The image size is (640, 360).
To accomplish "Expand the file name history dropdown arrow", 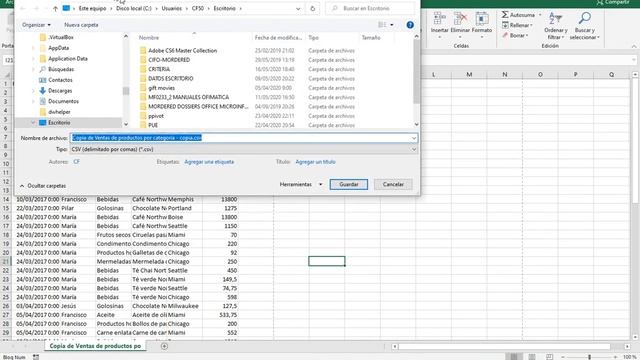I will (414, 138).
